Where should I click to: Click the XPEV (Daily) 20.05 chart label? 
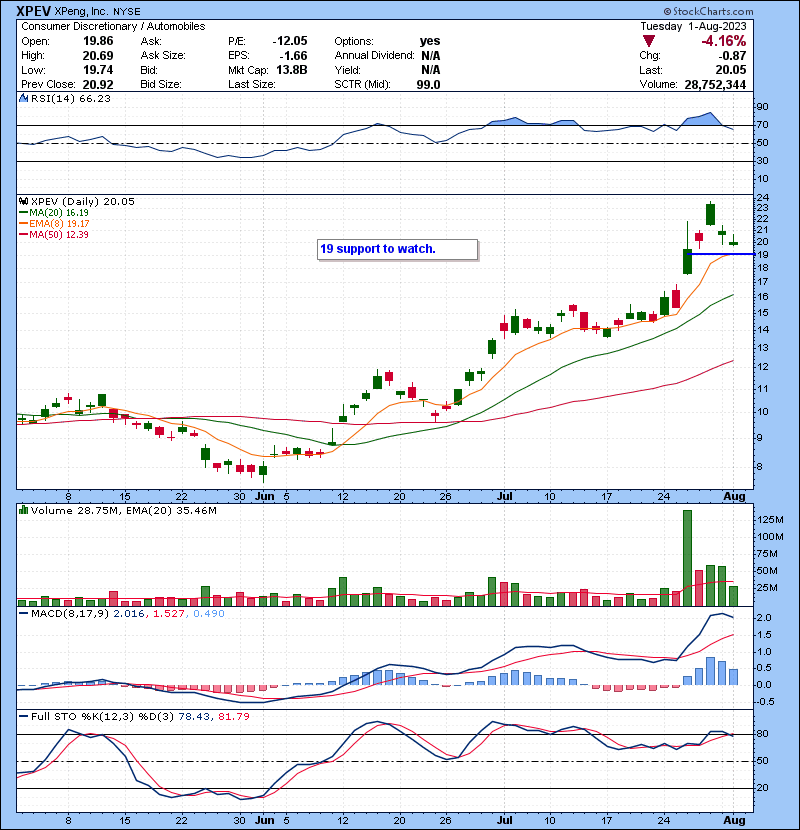[83, 202]
